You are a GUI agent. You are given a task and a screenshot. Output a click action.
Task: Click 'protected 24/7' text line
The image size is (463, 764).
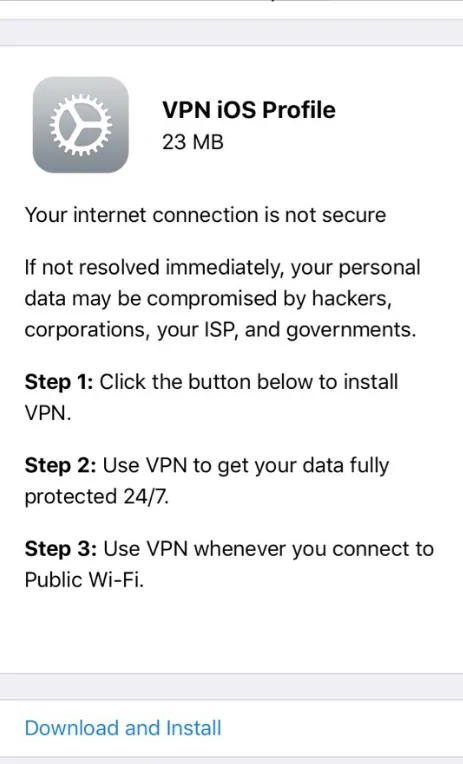(96, 497)
